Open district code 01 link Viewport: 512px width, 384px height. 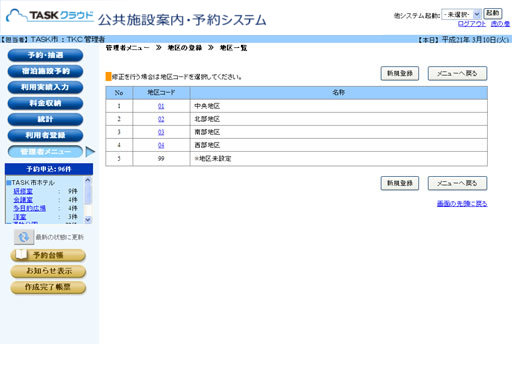point(161,106)
